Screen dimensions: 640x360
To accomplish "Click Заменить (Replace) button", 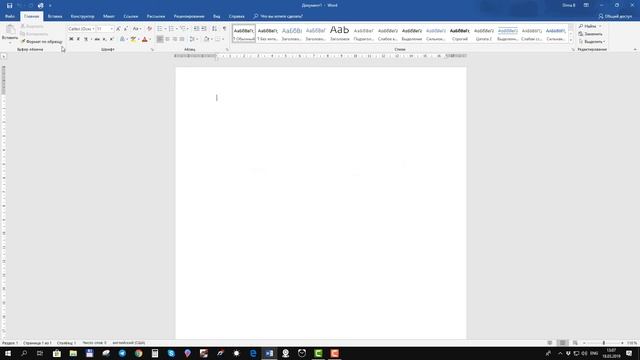I will [x=590, y=34].
